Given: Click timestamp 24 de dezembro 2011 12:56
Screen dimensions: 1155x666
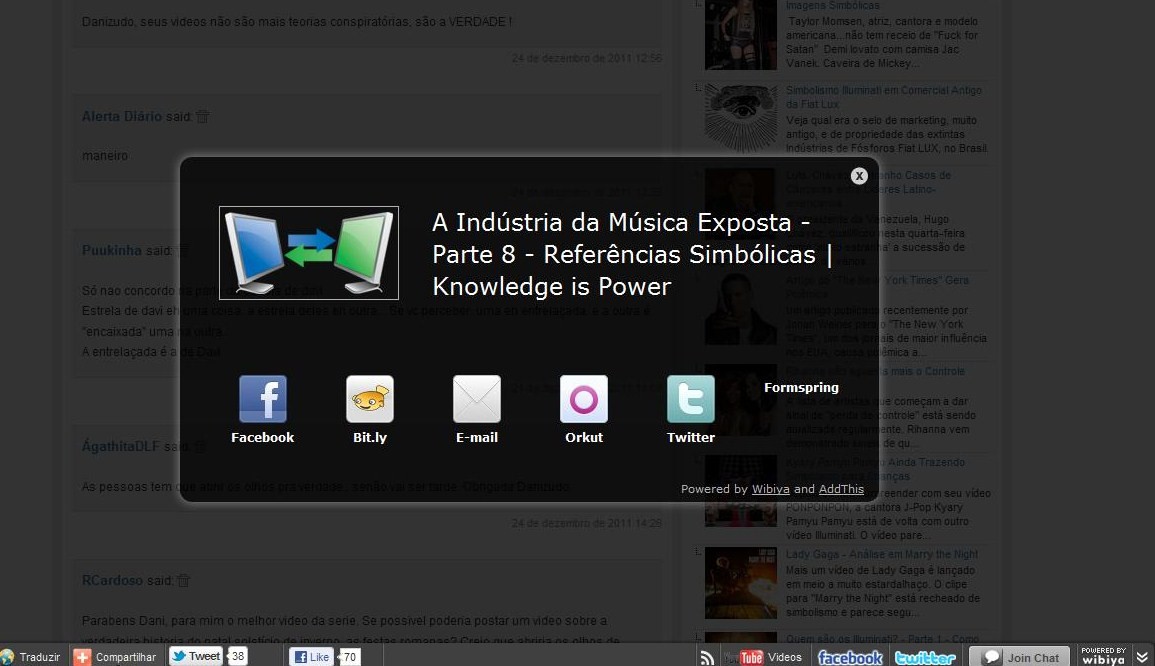Looking at the screenshot, I should [586, 58].
